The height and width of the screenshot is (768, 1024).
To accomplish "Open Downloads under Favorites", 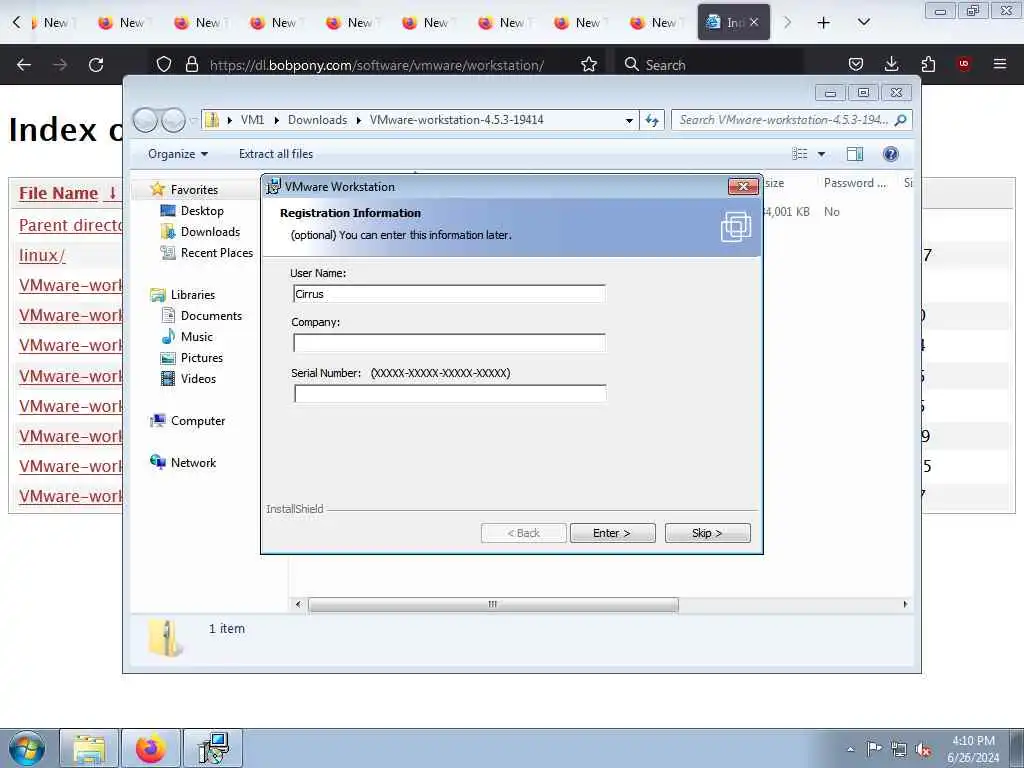I will tap(210, 232).
